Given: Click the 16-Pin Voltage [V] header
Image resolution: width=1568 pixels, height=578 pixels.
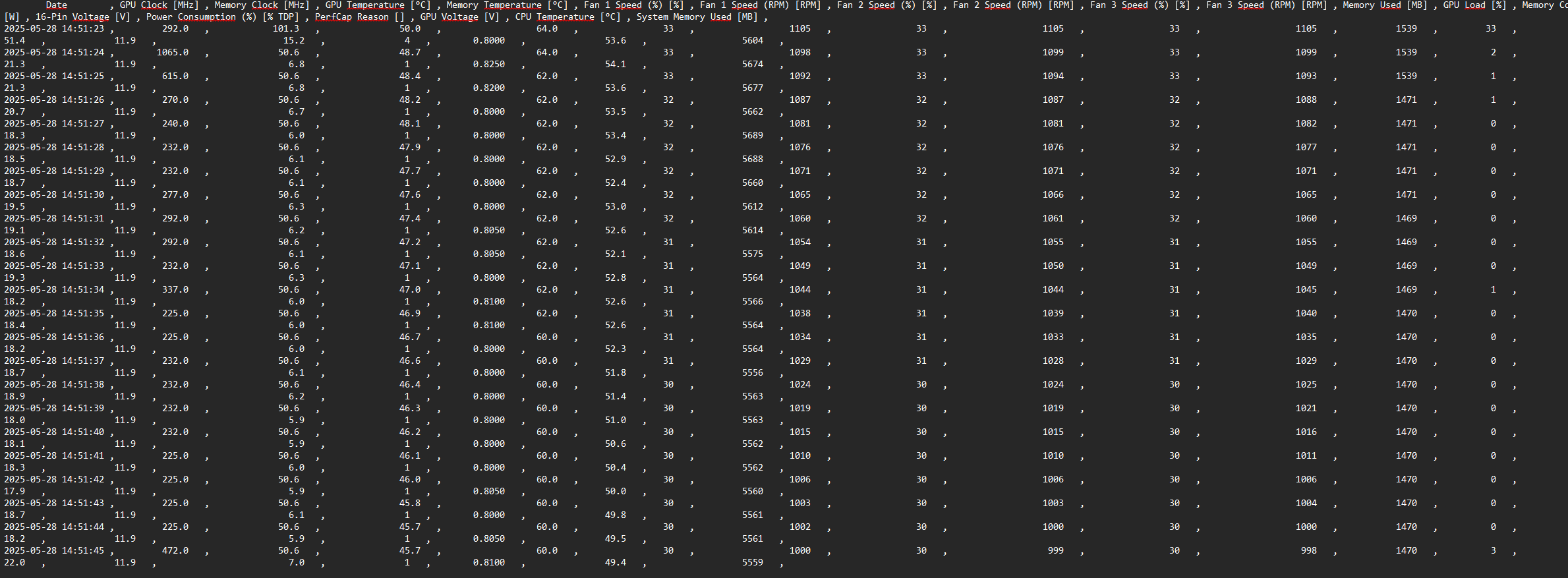Looking at the screenshot, I should pos(82,17).
